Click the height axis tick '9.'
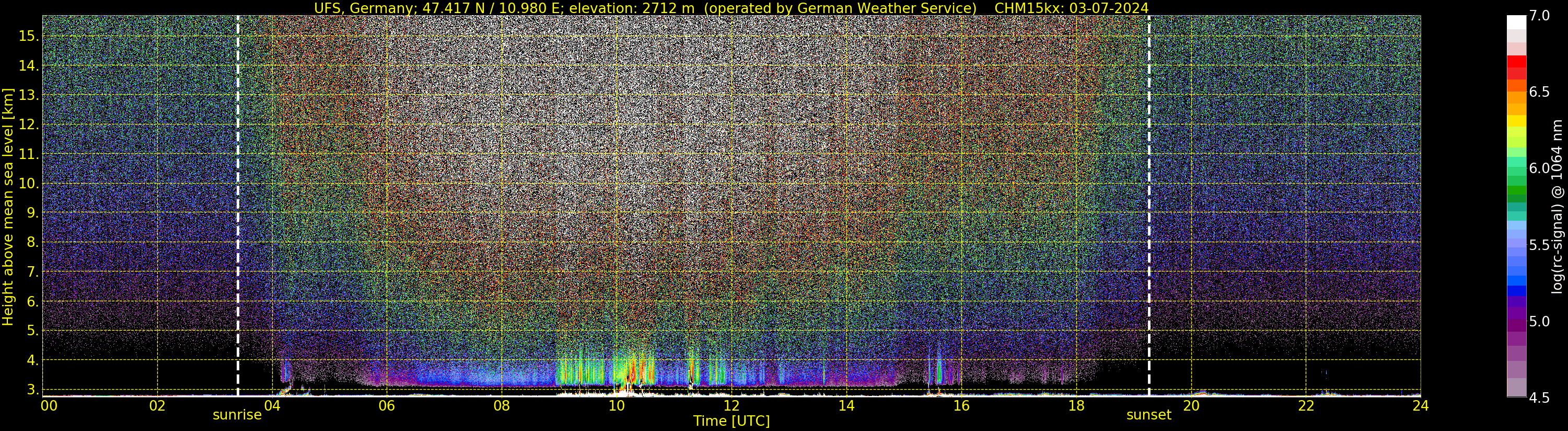This screenshot has width=1568, height=431. pos(32,213)
